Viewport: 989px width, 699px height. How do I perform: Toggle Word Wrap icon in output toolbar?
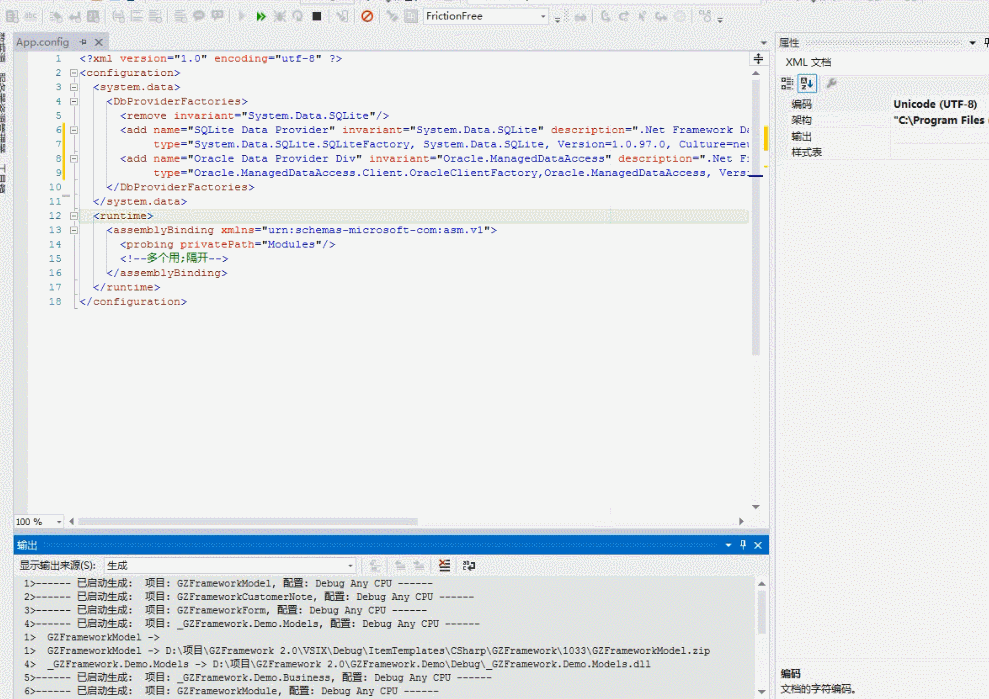[x=469, y=565]
